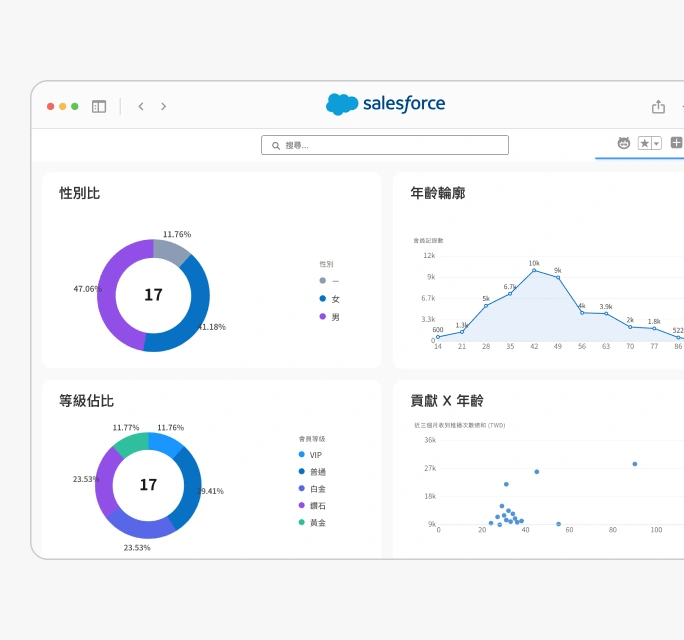Image resolution: width=684 pixels, height=640 pixels.
Task: Click the gray dash legend dot
Action: click(323, 281)
